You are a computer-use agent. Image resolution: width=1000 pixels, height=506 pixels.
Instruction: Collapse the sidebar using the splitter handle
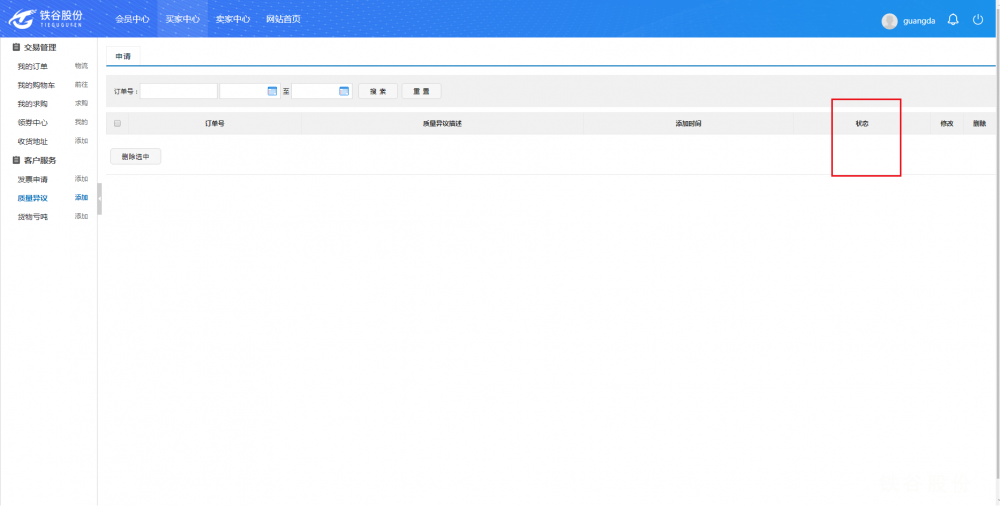(100, 198)
